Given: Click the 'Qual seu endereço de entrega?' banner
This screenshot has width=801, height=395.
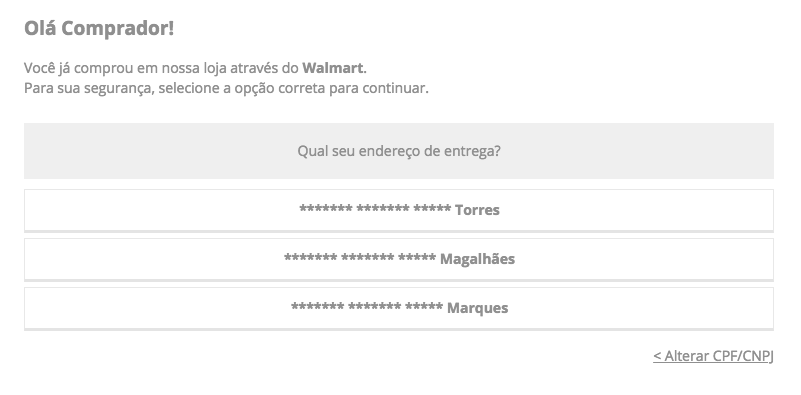Looking at the screenshot, I should point(398,151).
